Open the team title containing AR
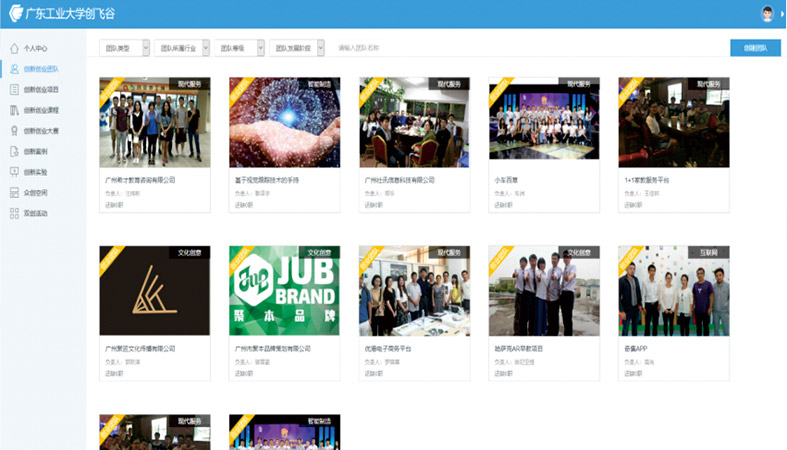This screenshot has height=450, width=787. [518, 349]
